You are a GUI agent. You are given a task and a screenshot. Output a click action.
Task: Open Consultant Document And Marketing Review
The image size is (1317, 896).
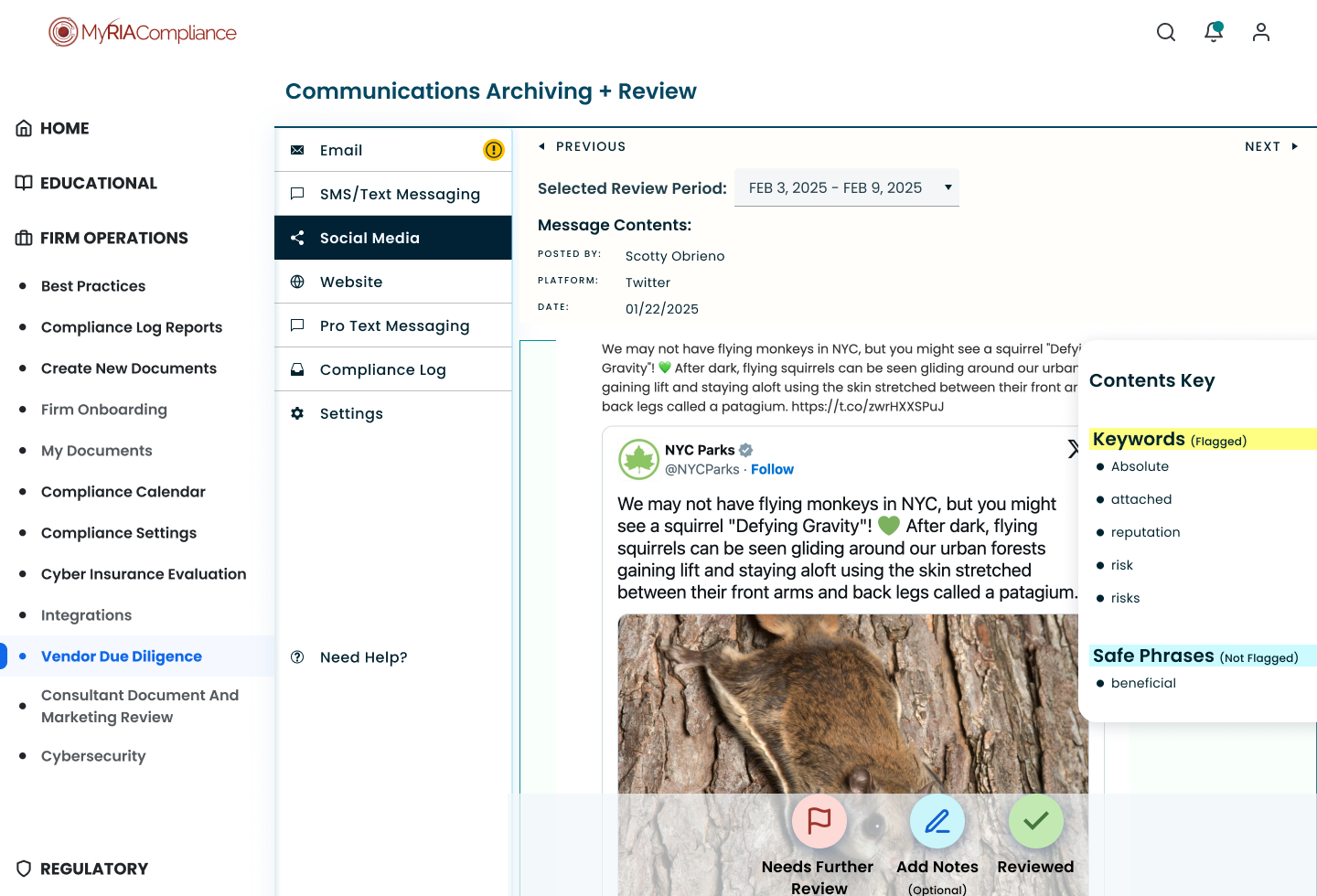point(140,706)
